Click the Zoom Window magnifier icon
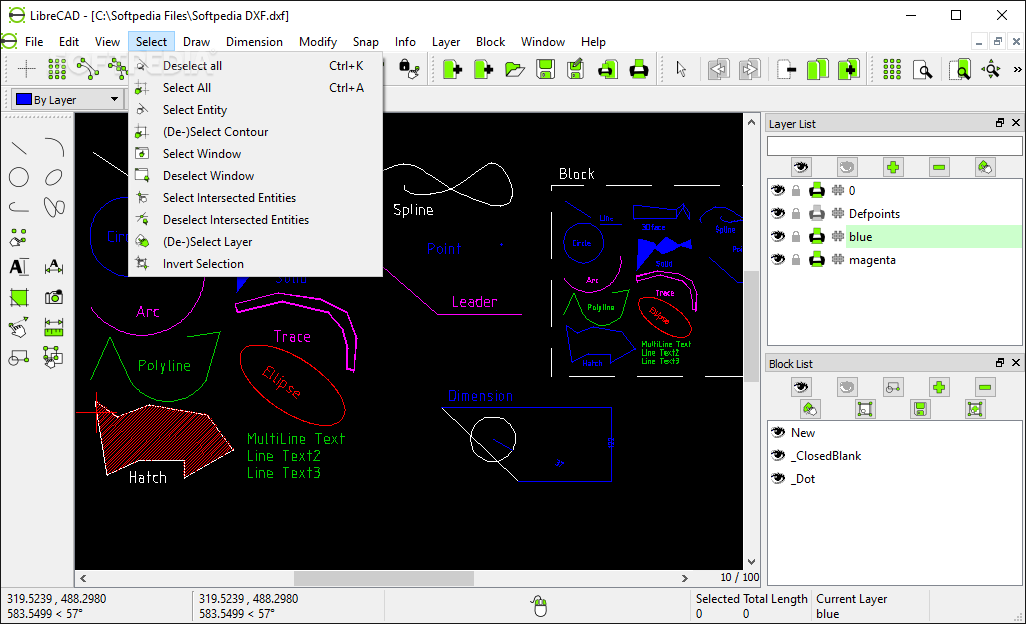 click(960, 69)
